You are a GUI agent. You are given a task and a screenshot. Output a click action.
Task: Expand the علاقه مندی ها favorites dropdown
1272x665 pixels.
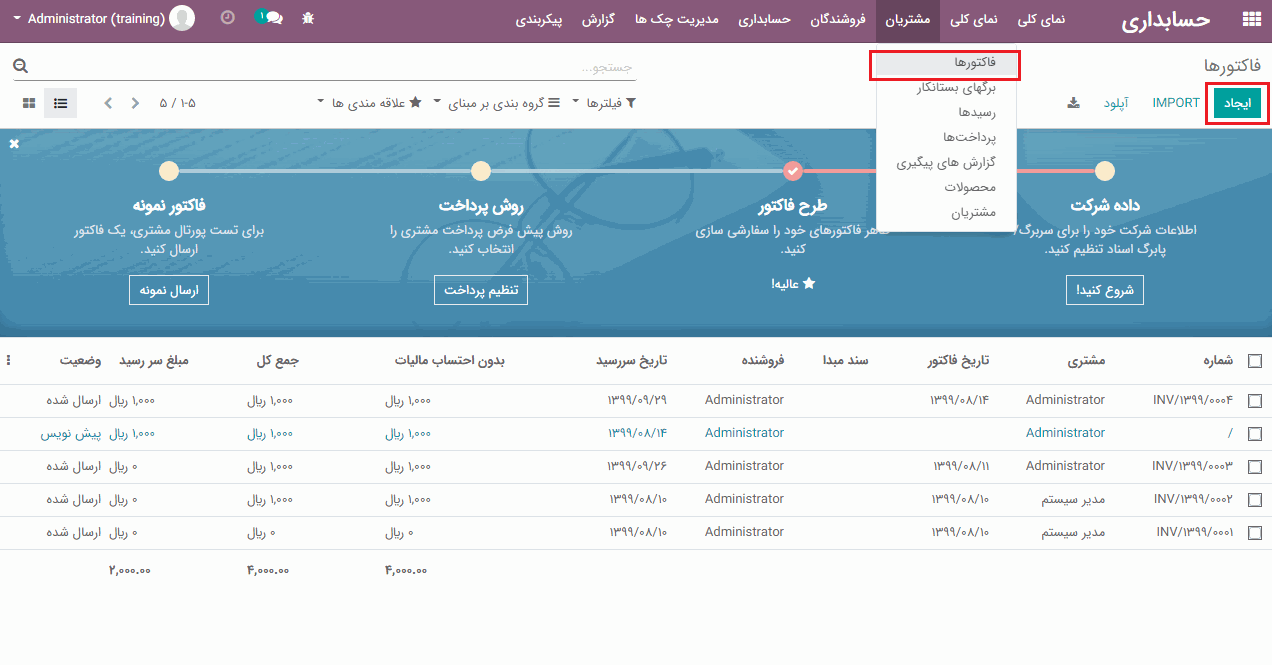point(369,103)
